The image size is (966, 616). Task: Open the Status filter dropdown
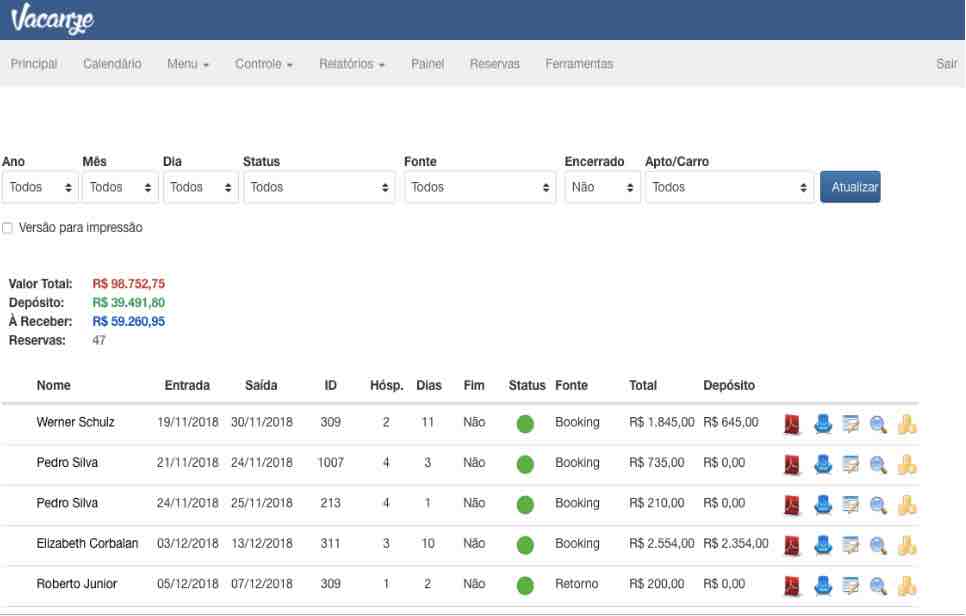pos(319,187)
